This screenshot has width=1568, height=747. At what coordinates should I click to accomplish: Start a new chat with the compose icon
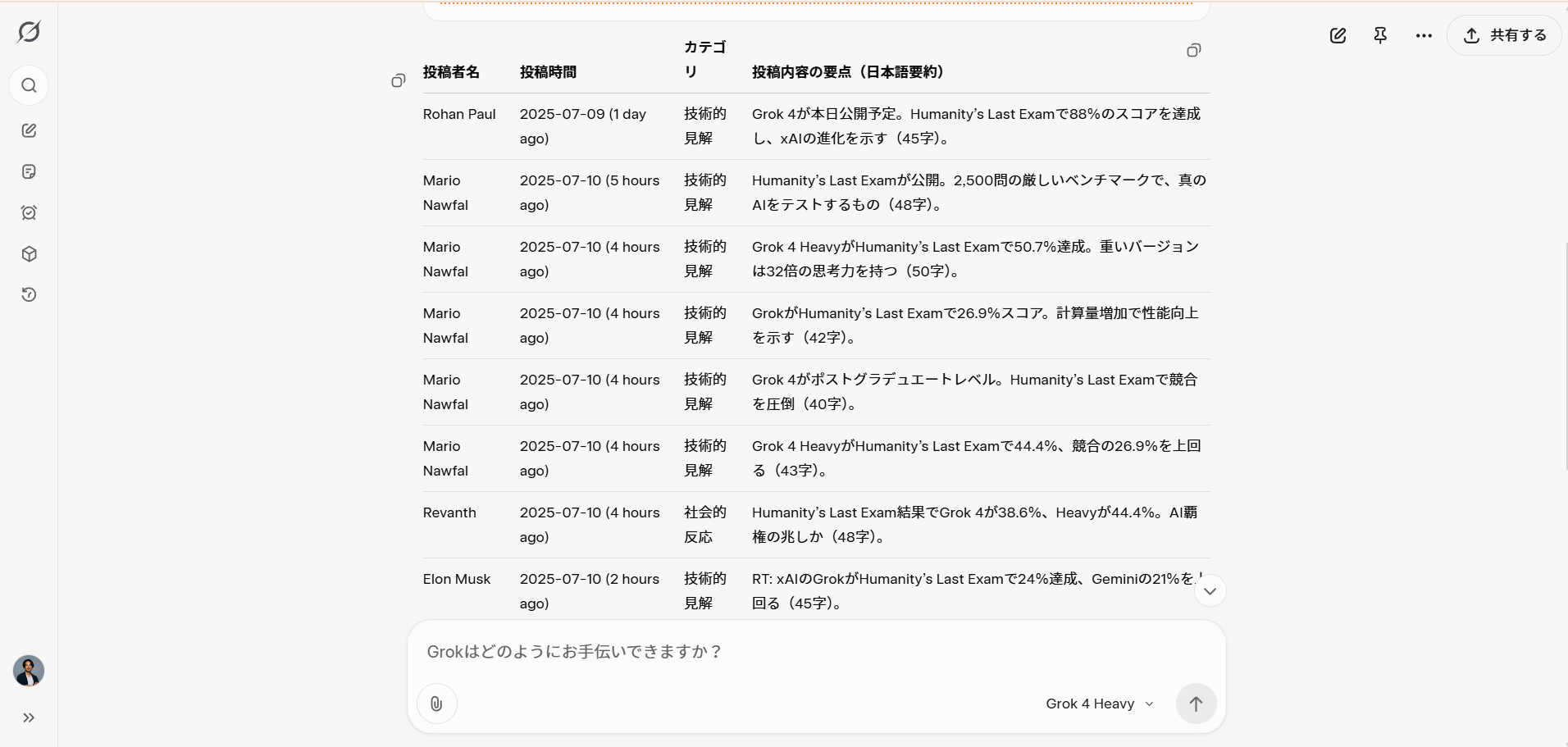(x=29, y=130)
